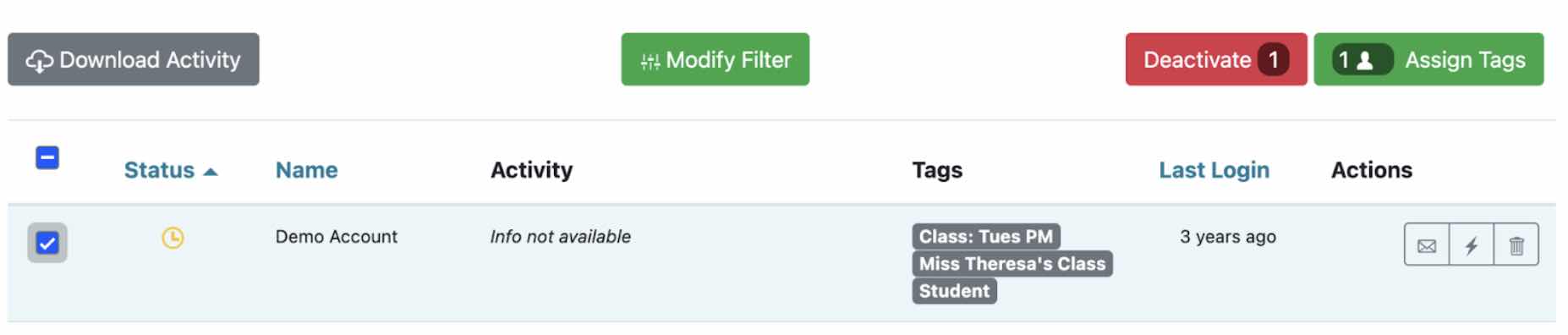The image size is (1568, 335).
Task: Click the red Deactivate button
Action: (1216, 59)
